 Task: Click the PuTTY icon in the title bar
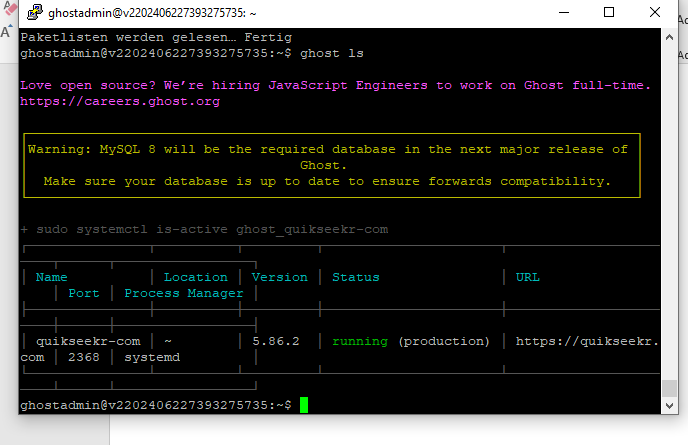[35, 12]
